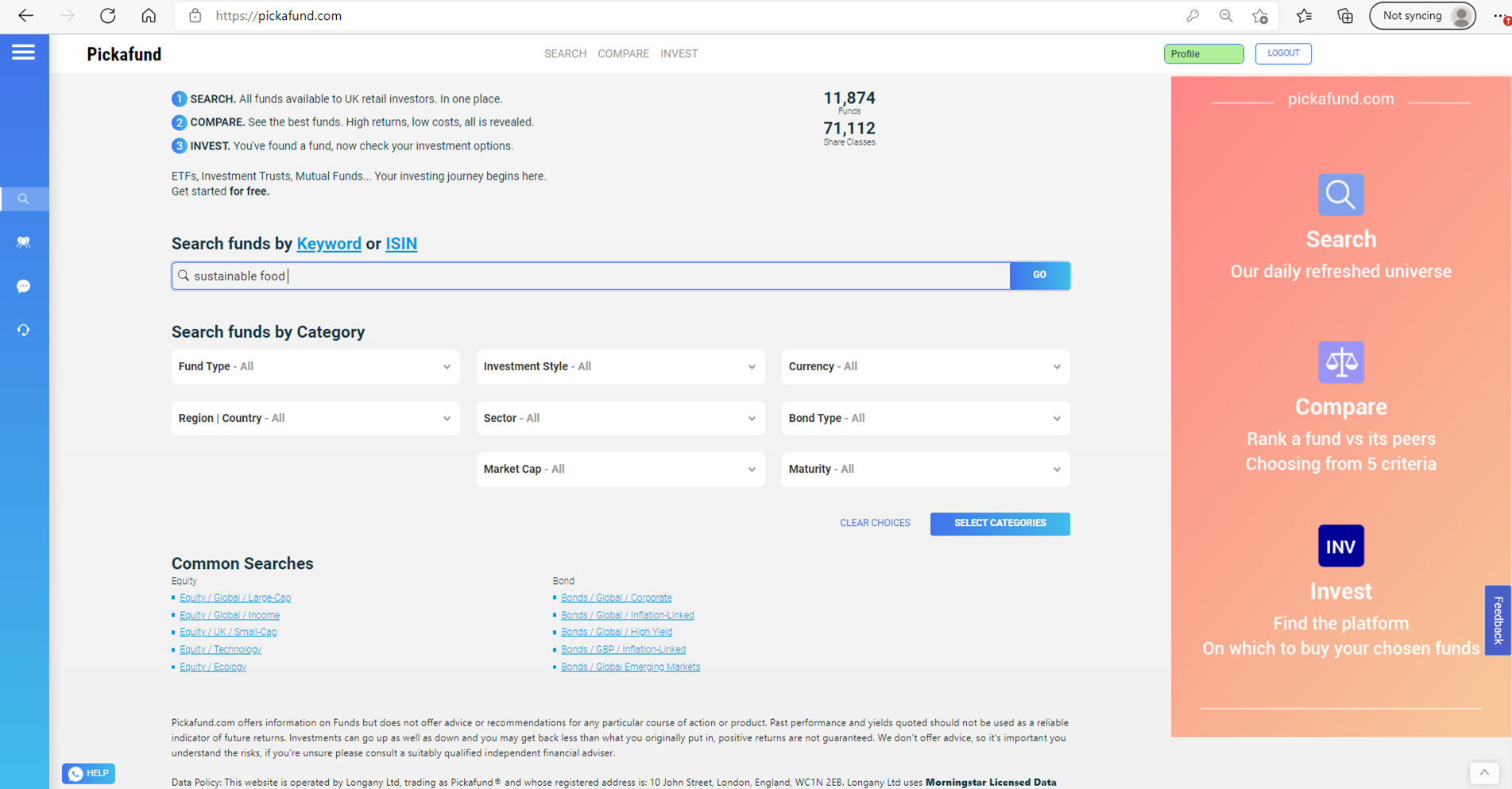Open Bonds / Global / Corporate link

click(617, 598)
